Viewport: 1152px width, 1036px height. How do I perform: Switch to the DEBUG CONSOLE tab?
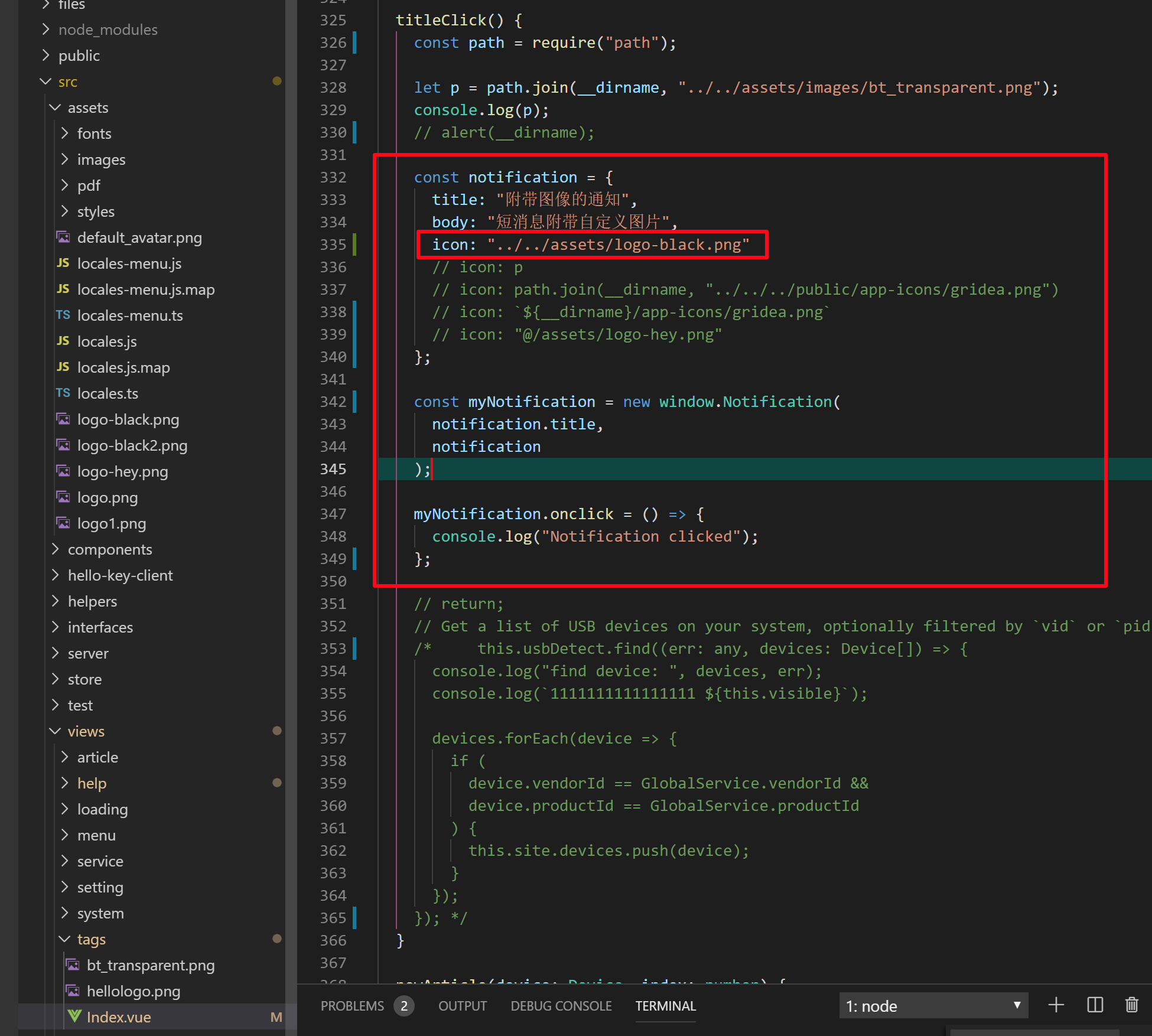(x=561, y=1006)
